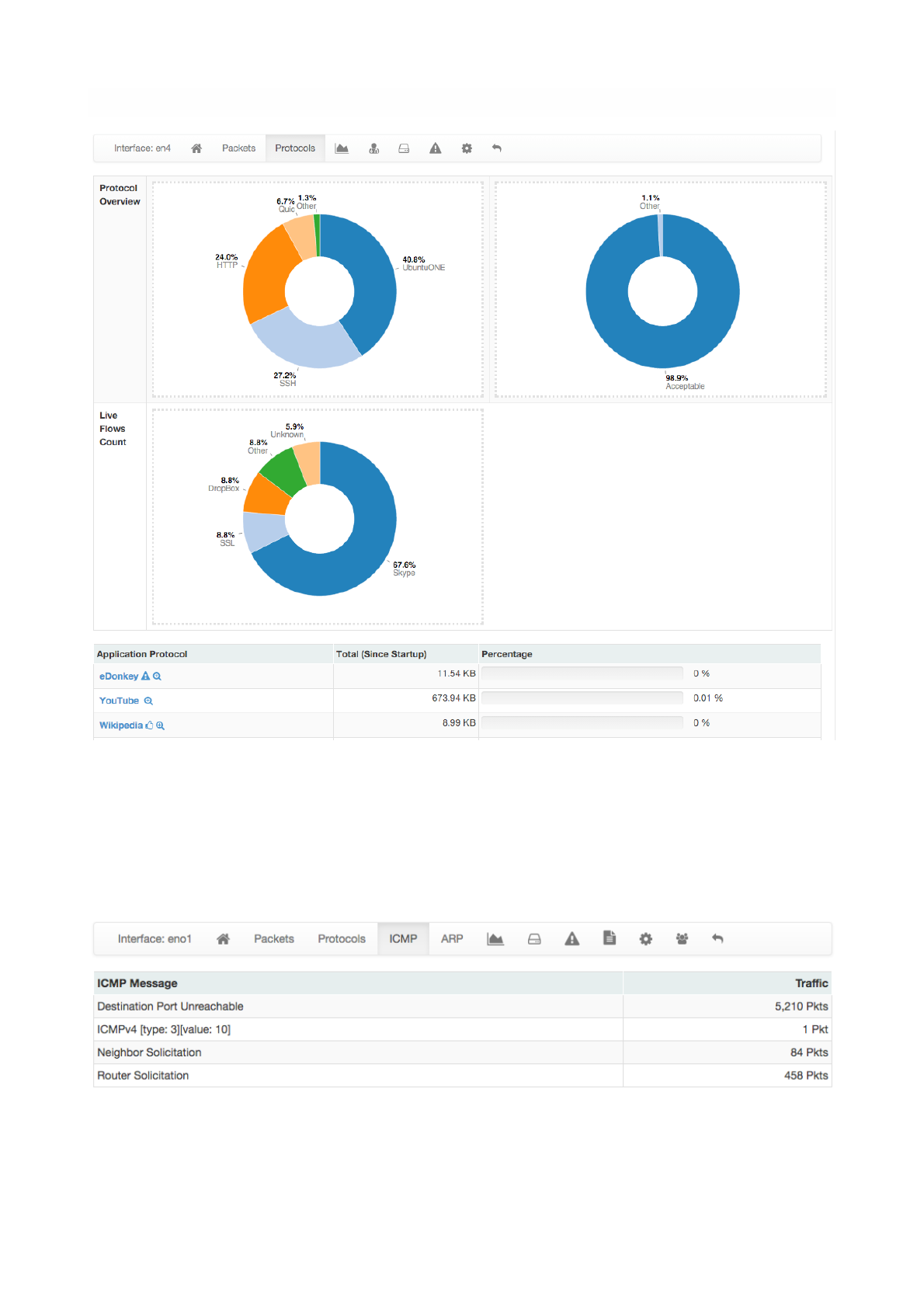Image resolution: width=924 pixels, height=1308 pixels.
Task: Click the Destination Port Unreachable row
Action: tap(463, 1007)
